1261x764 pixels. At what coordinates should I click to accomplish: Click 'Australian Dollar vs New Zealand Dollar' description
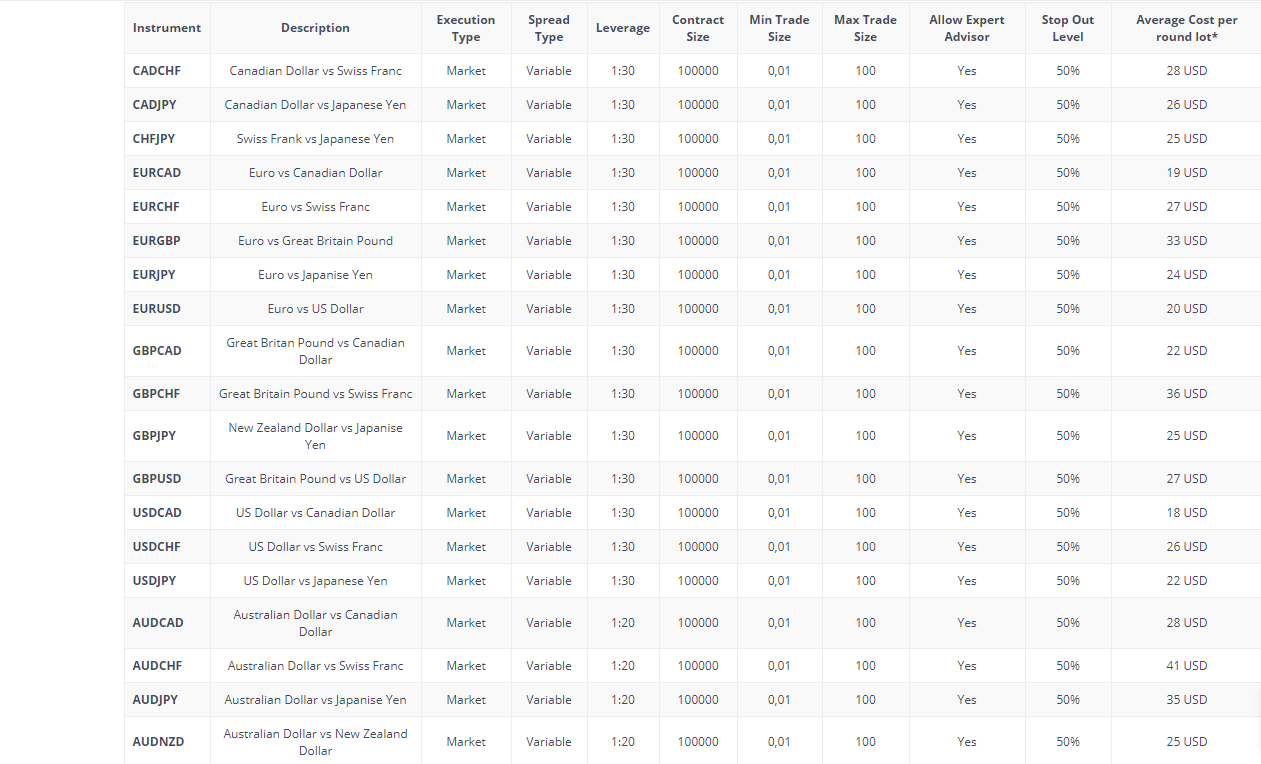click(x=316, y=742)
